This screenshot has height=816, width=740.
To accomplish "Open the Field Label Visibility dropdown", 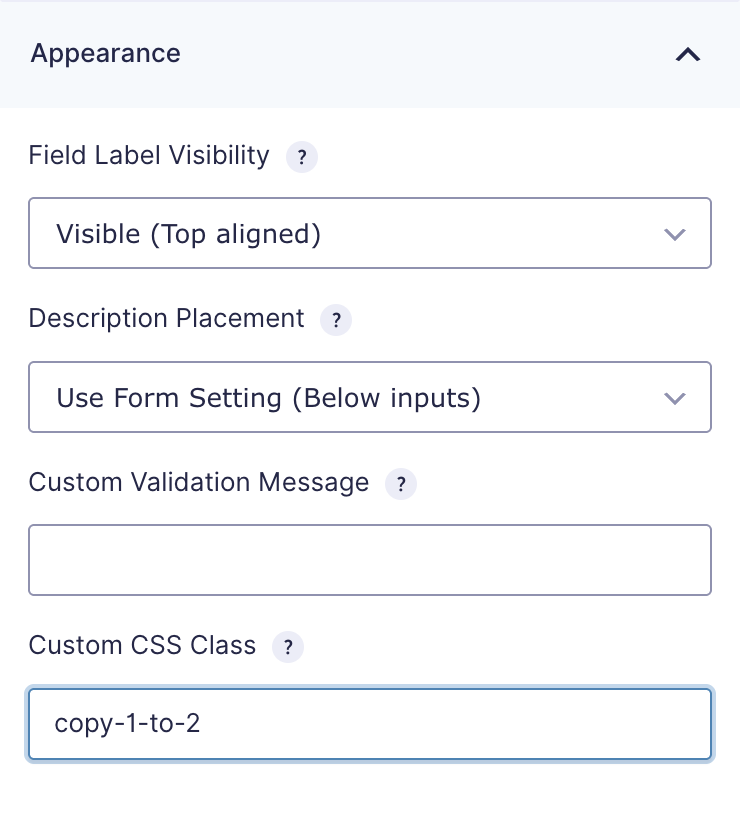I will point(370,233).
